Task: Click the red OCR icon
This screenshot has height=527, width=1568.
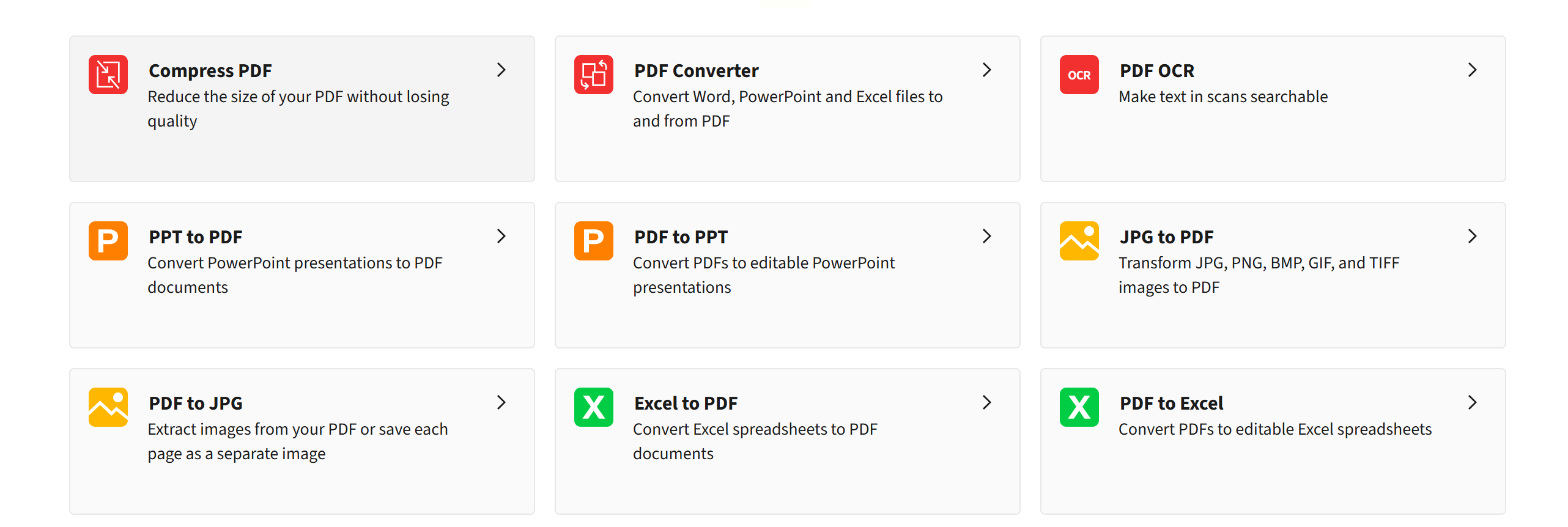Action: click(1079, 75)
